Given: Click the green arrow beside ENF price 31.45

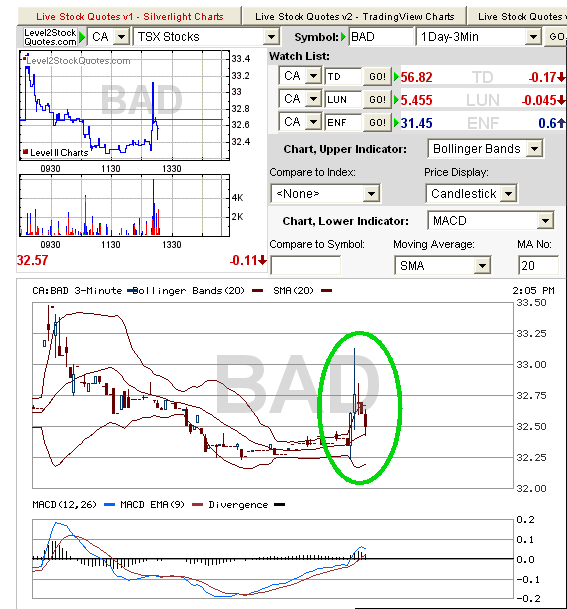Looking at the screenshot, I should [396, 123].
